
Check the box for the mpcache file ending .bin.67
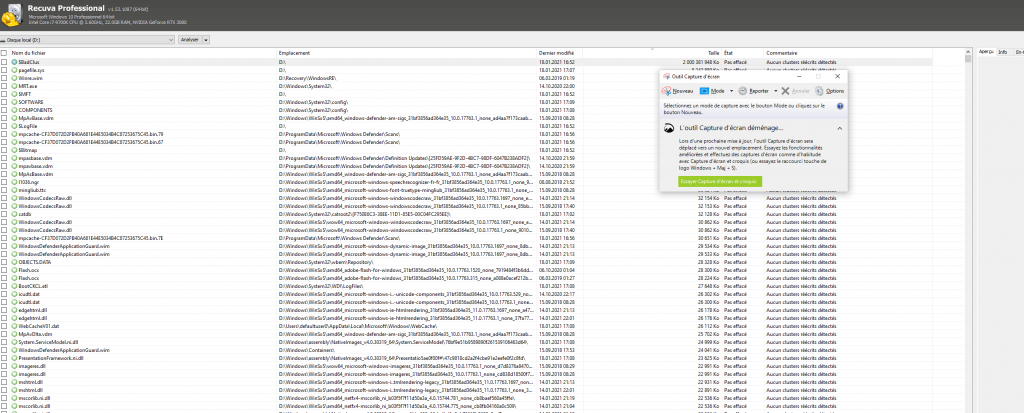click(x=5, y=142)
